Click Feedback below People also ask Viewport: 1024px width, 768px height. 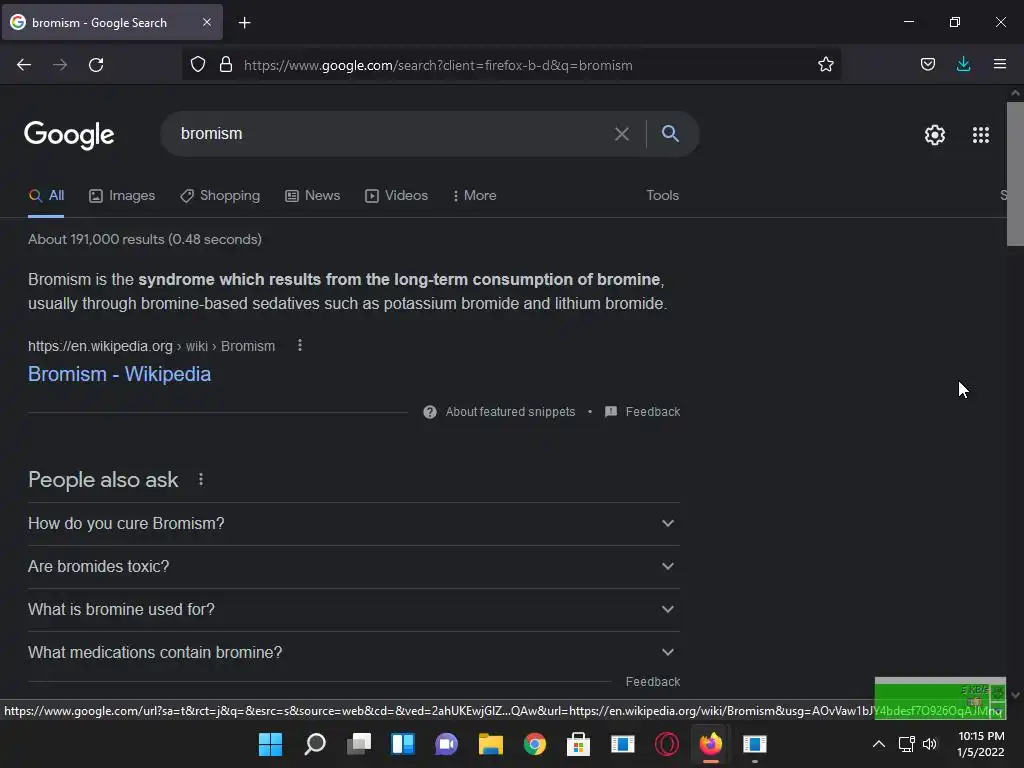click(652, 682)
